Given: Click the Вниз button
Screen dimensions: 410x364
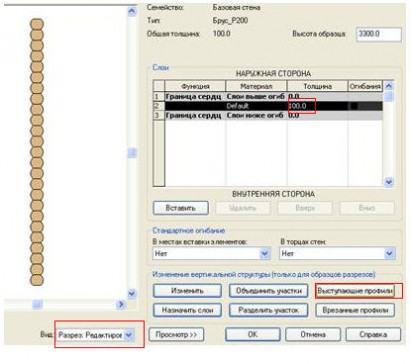Looking at the screenshot, I should (367, 208).
